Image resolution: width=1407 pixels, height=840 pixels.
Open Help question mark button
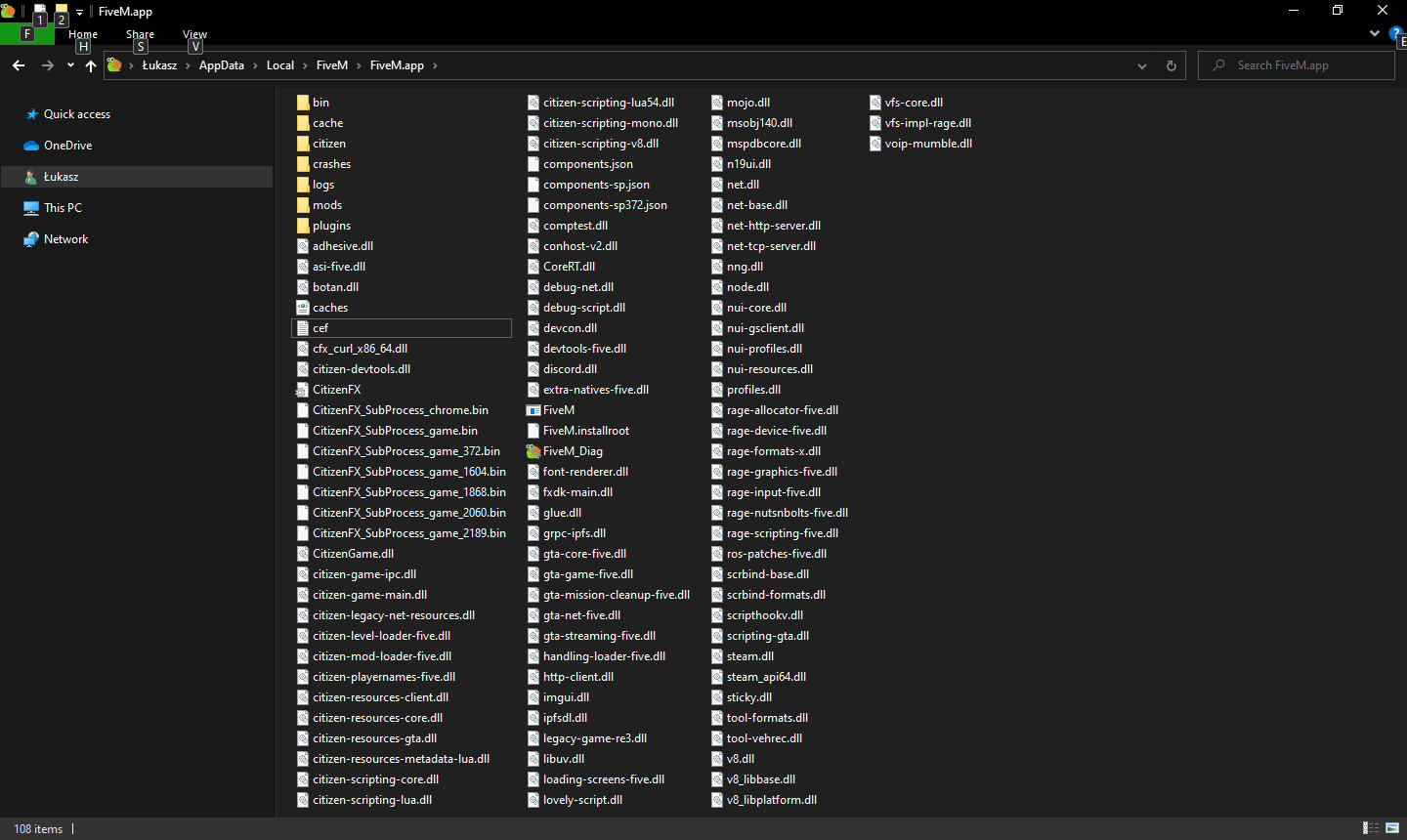pos(1395,33)
